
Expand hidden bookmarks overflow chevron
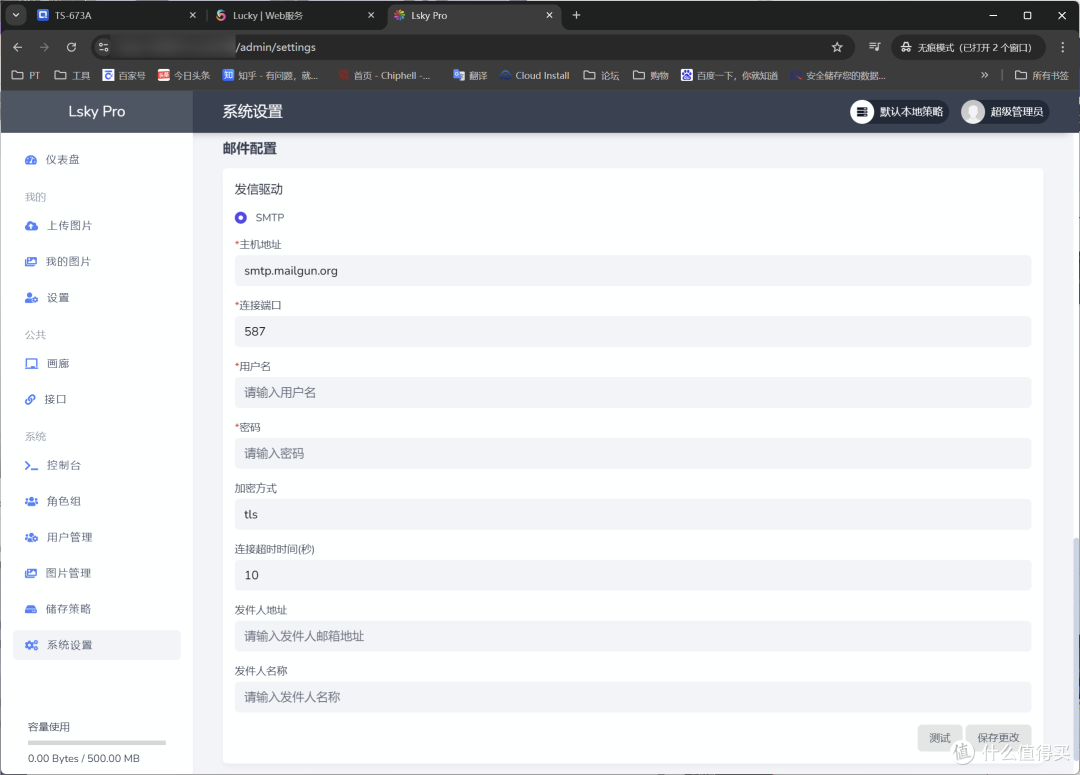[984, 75]
